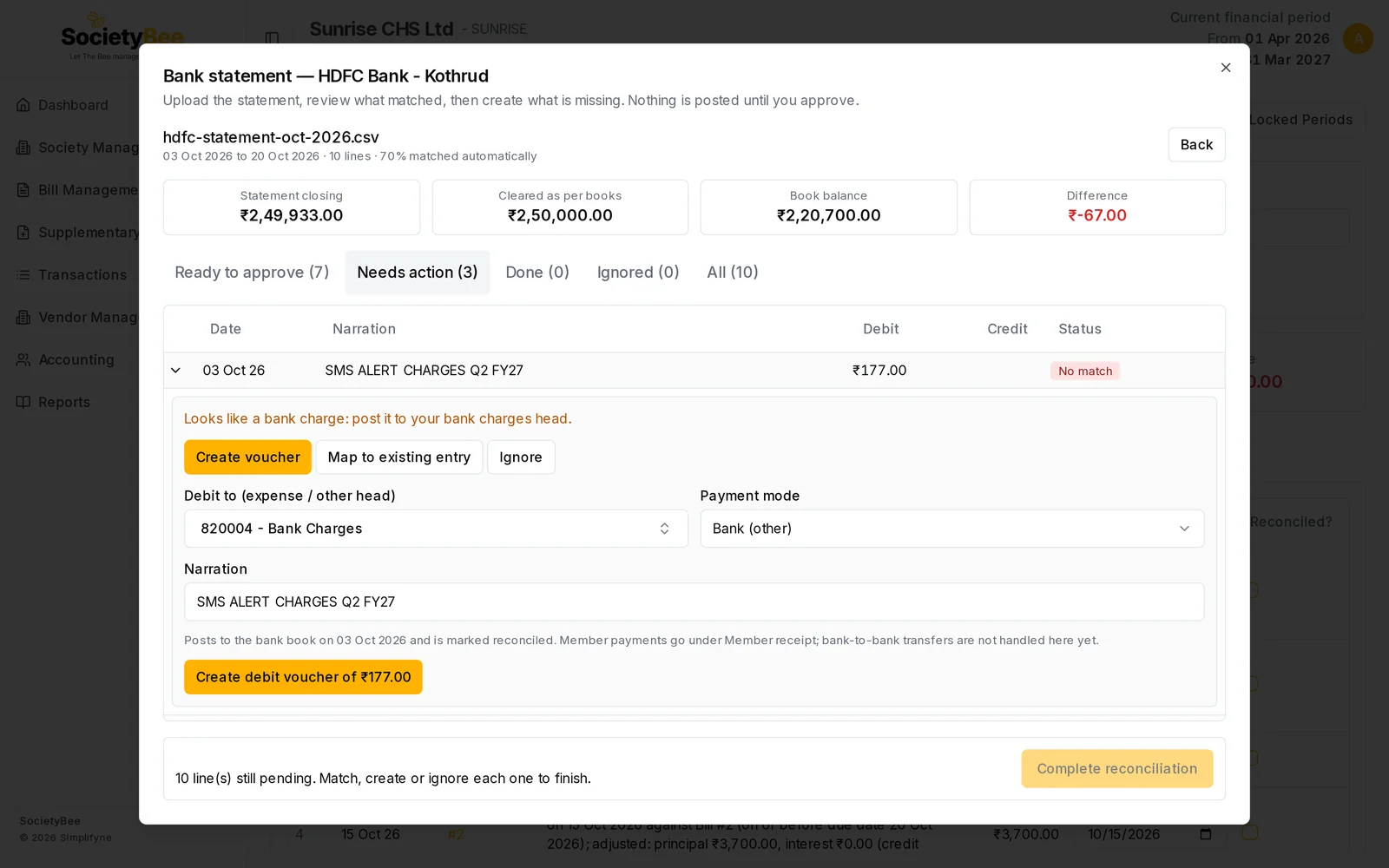Toggle the sidebar panel icon
The image size is (1389, 868).
coord(272,38)
